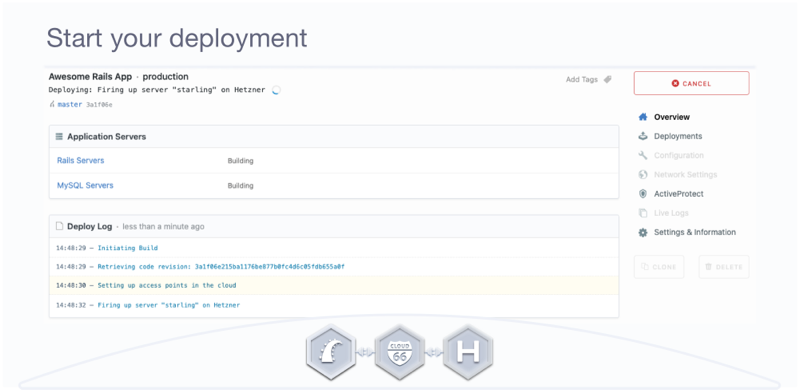Click the Deploy Log heading
This screenshot has height=390, width=800.
click(x=90, y=226)
